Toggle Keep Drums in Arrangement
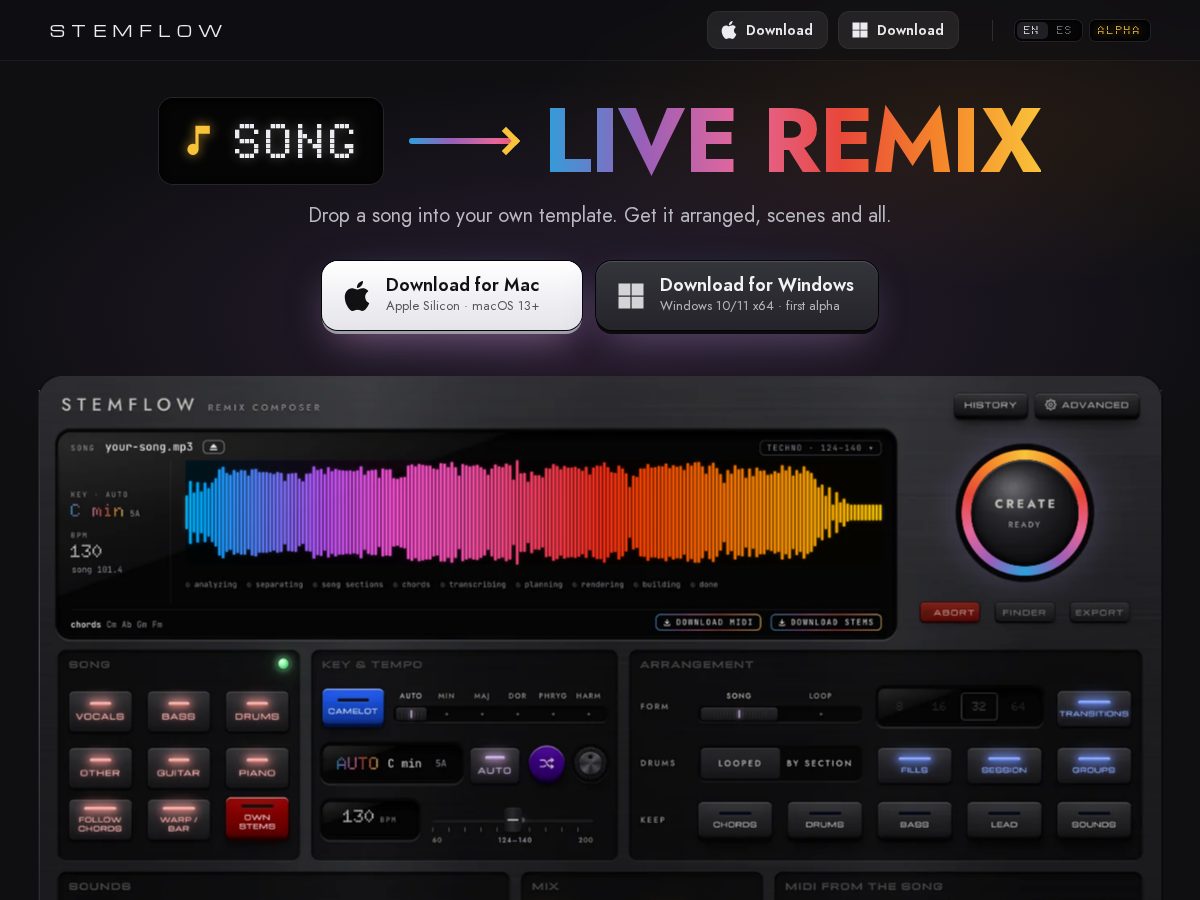Screen dimensions: 1200x900 click(x=825, y=820)
